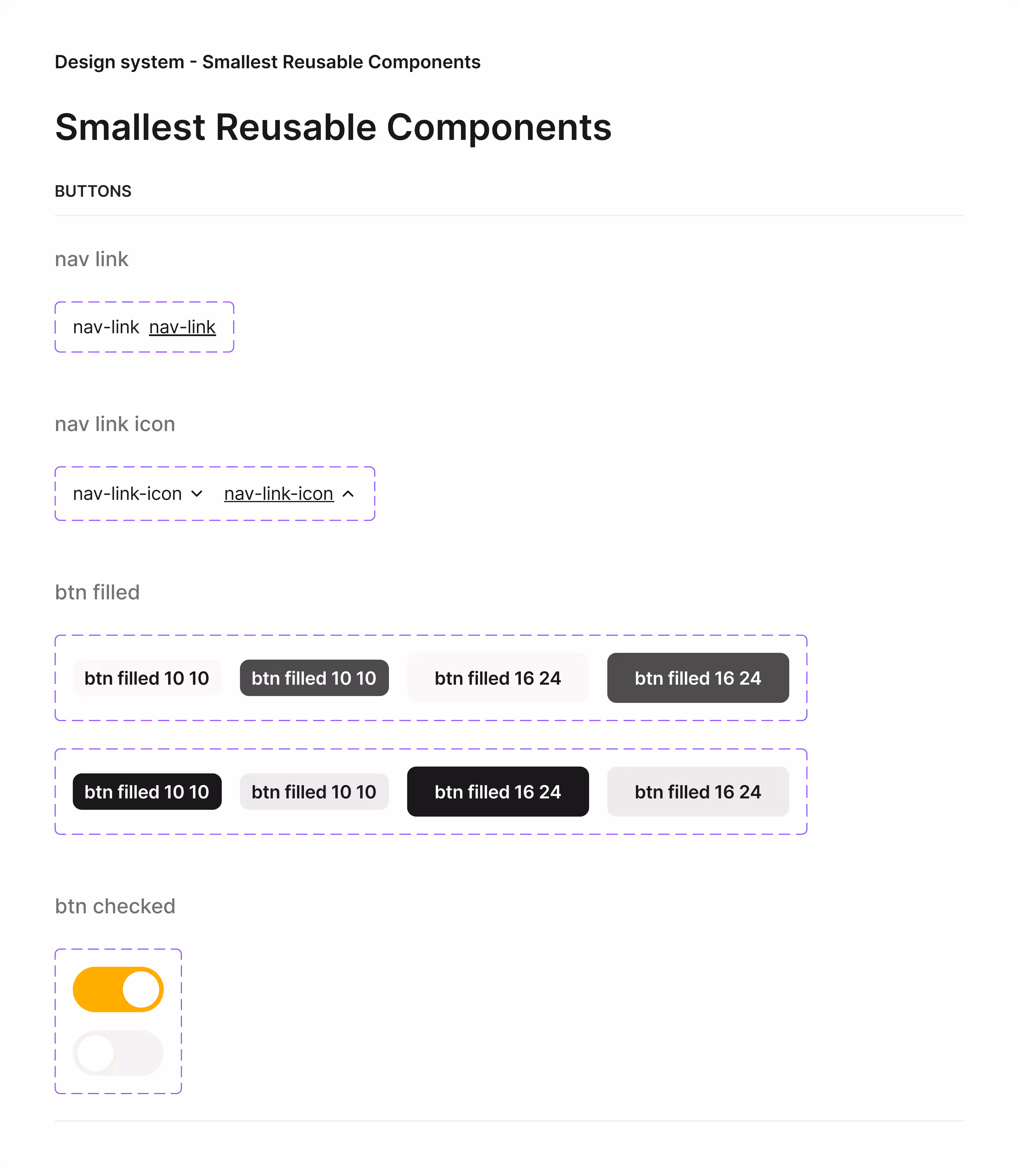The width and height of the screenshot is (1019, 1176).
Task: Click the second-row light 'btn filled 16 24' button
Action: tap(698, 792)
